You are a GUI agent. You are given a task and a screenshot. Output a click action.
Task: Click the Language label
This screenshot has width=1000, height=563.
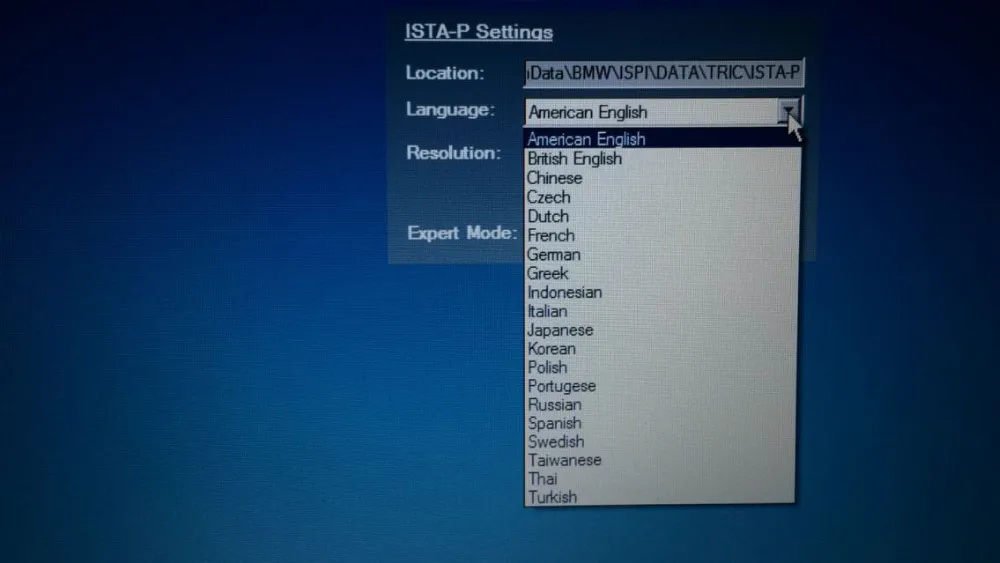[450, 109]
